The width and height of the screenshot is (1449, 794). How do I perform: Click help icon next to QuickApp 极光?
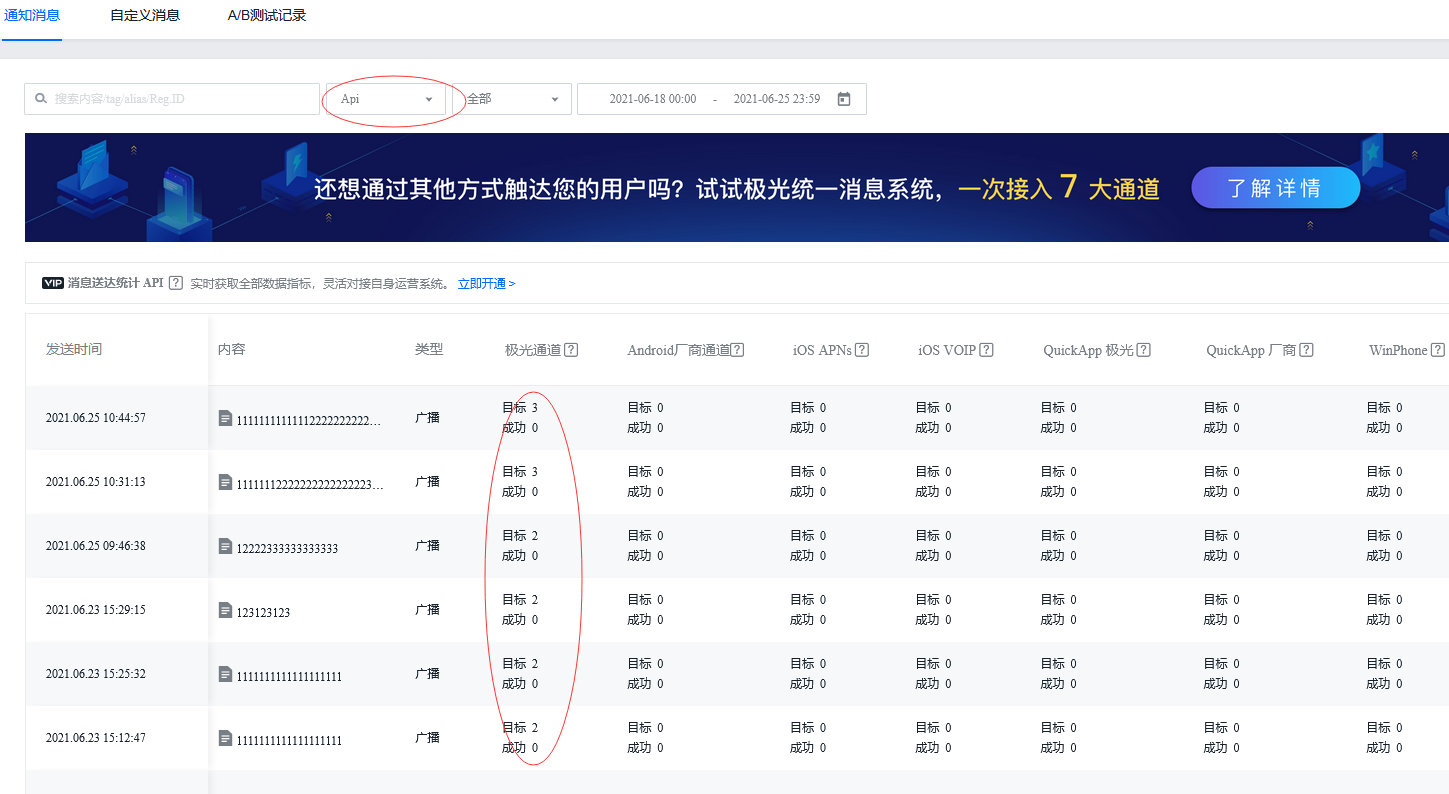point(1144,350)
